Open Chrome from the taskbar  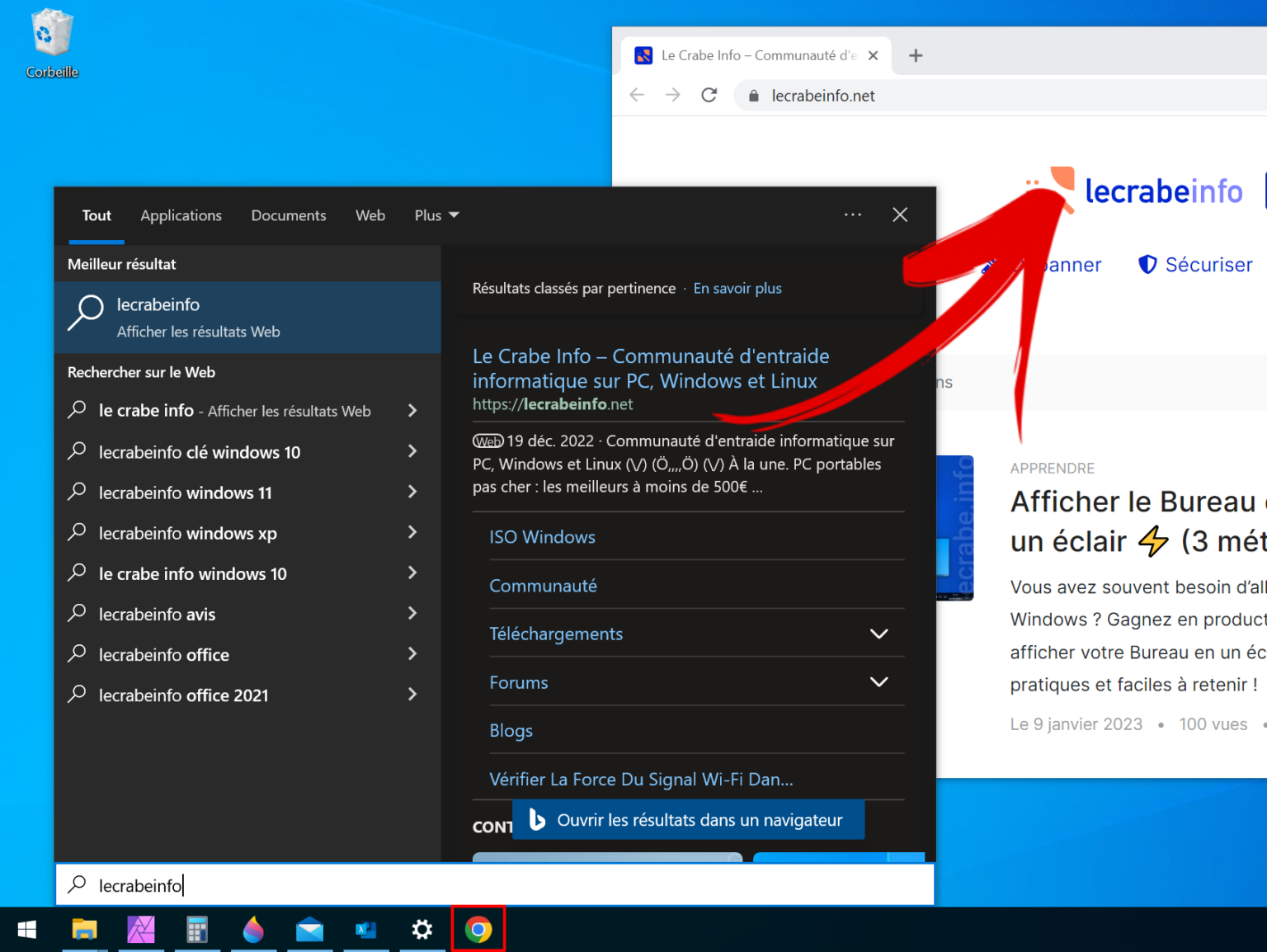click(478, 929)
